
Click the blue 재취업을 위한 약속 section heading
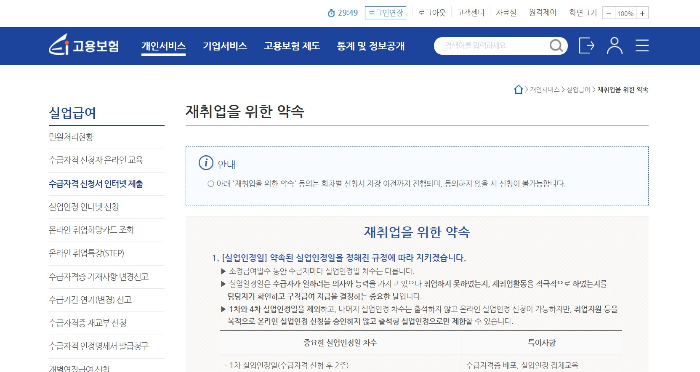[x=417, y=232]
